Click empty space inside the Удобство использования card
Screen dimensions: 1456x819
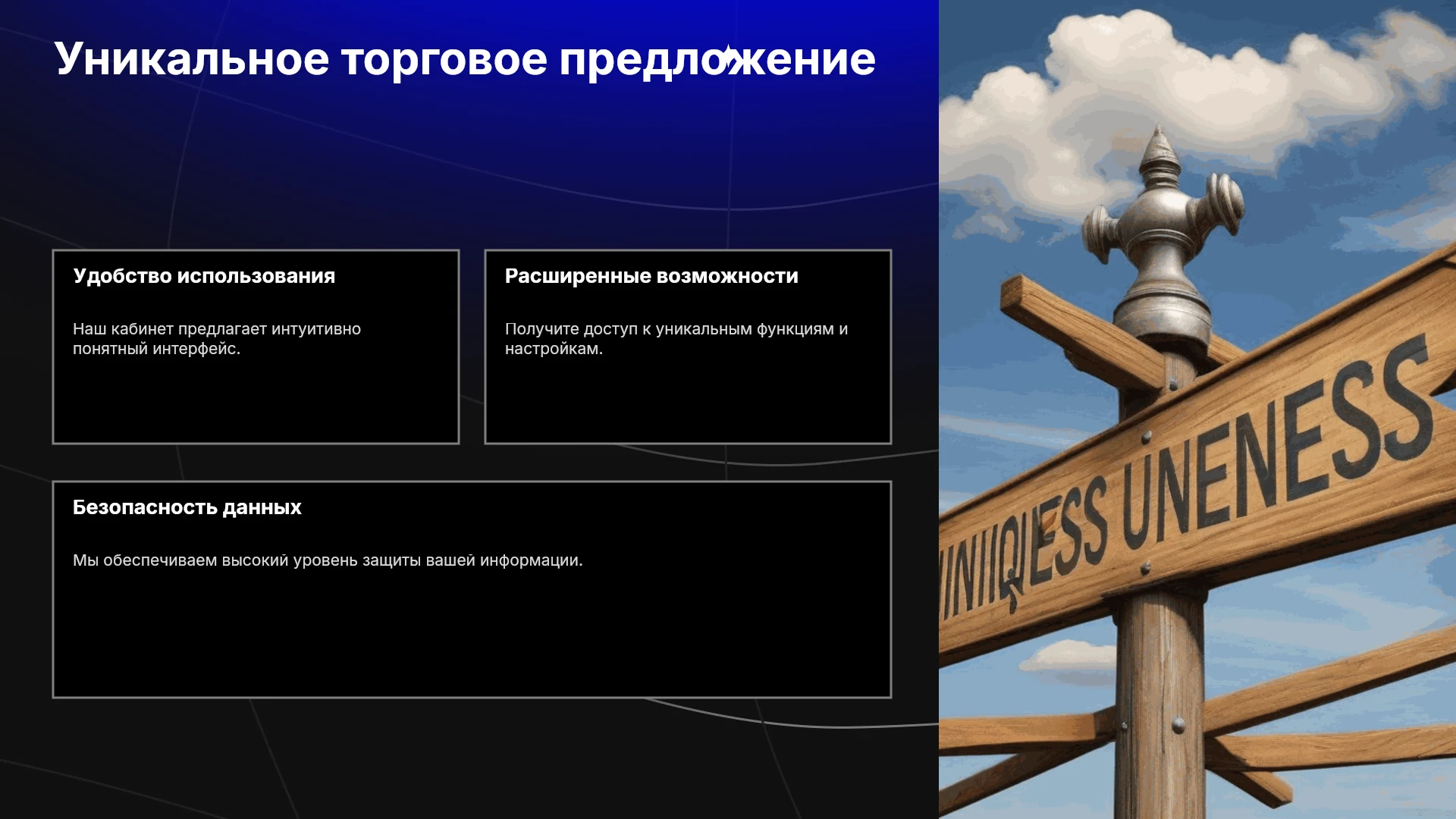(x=256, y=402)
